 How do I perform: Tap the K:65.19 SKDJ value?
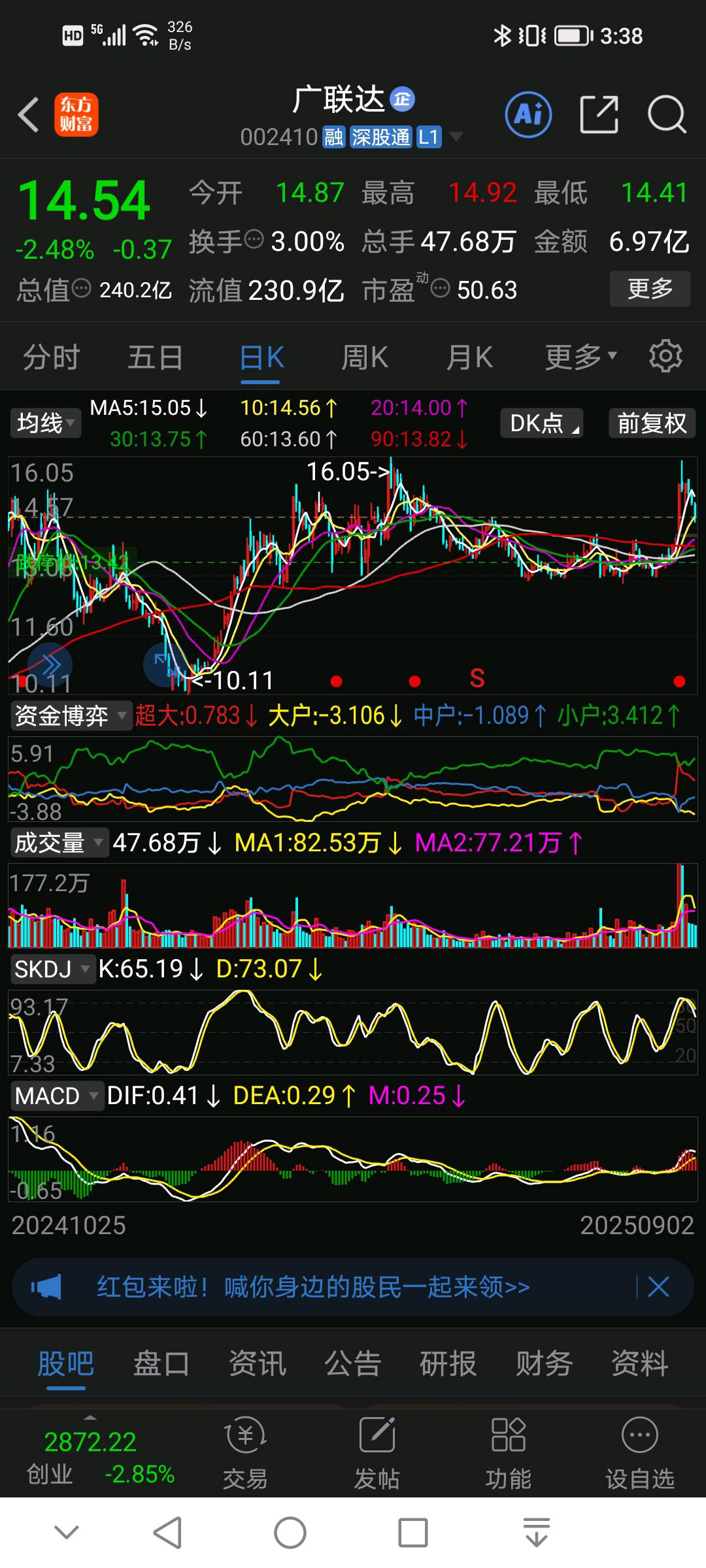[x=151, y=968]
